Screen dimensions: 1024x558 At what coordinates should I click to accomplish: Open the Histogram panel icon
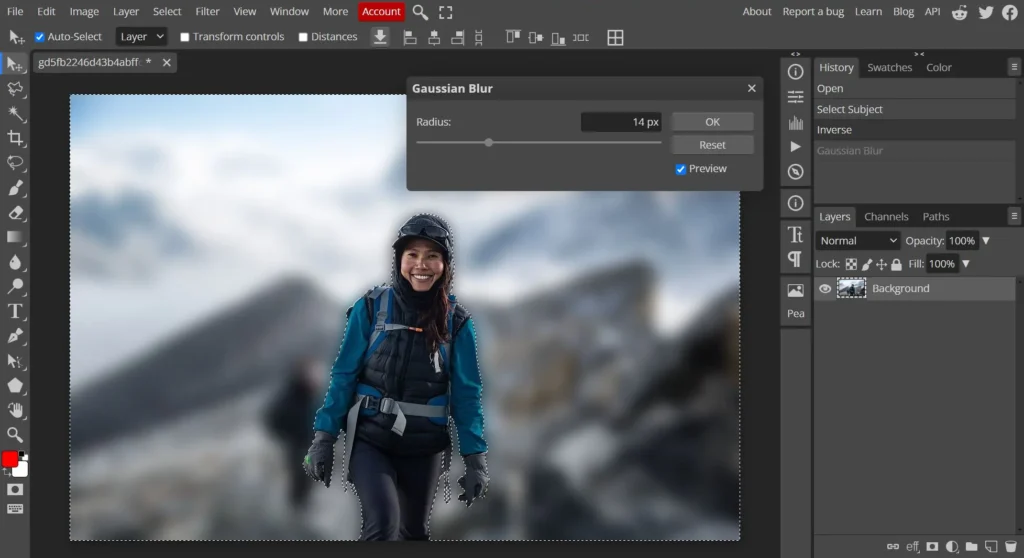pos(796,123)
